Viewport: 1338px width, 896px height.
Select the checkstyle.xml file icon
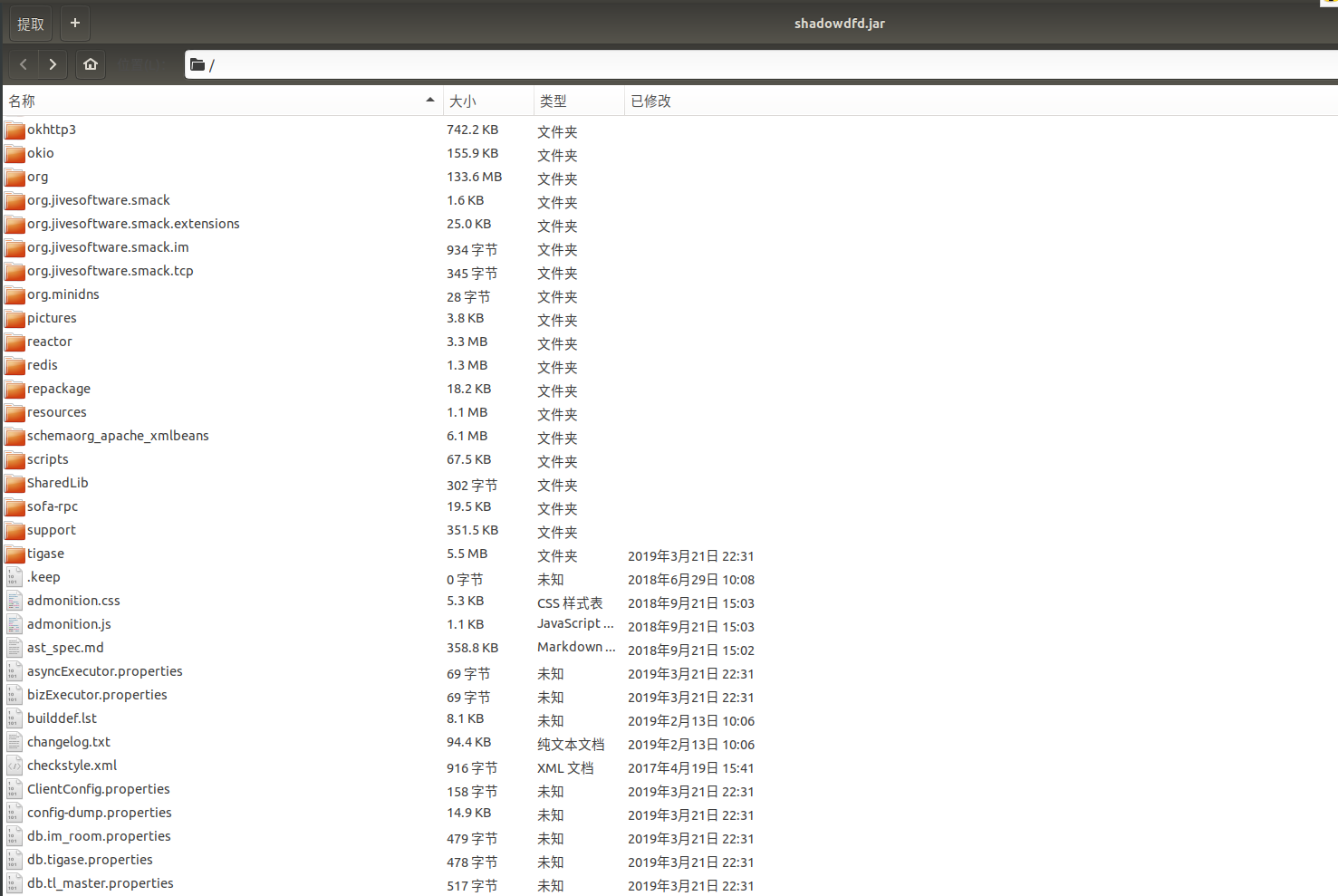tap(14, 766)
